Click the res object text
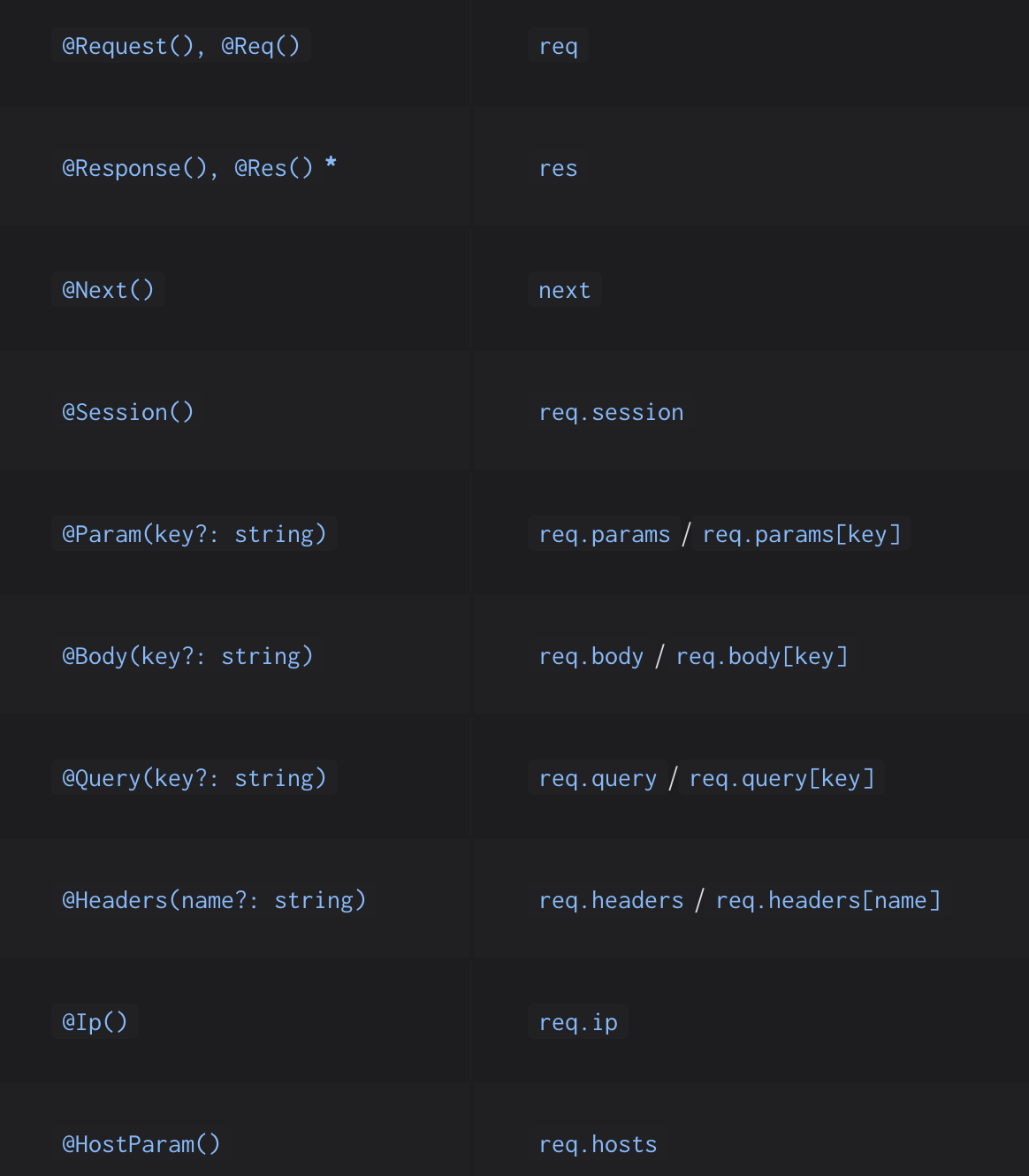The height and width of the screenshot is (1176, 1029). (x=559, y=168)
